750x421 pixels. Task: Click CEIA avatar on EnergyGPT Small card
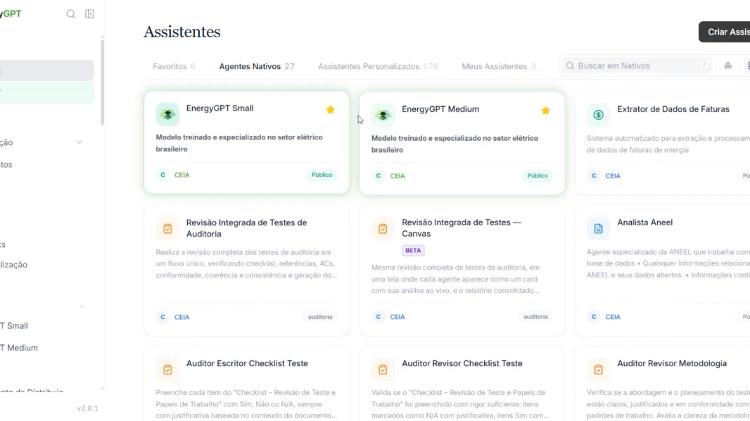(x=163, y=175)
